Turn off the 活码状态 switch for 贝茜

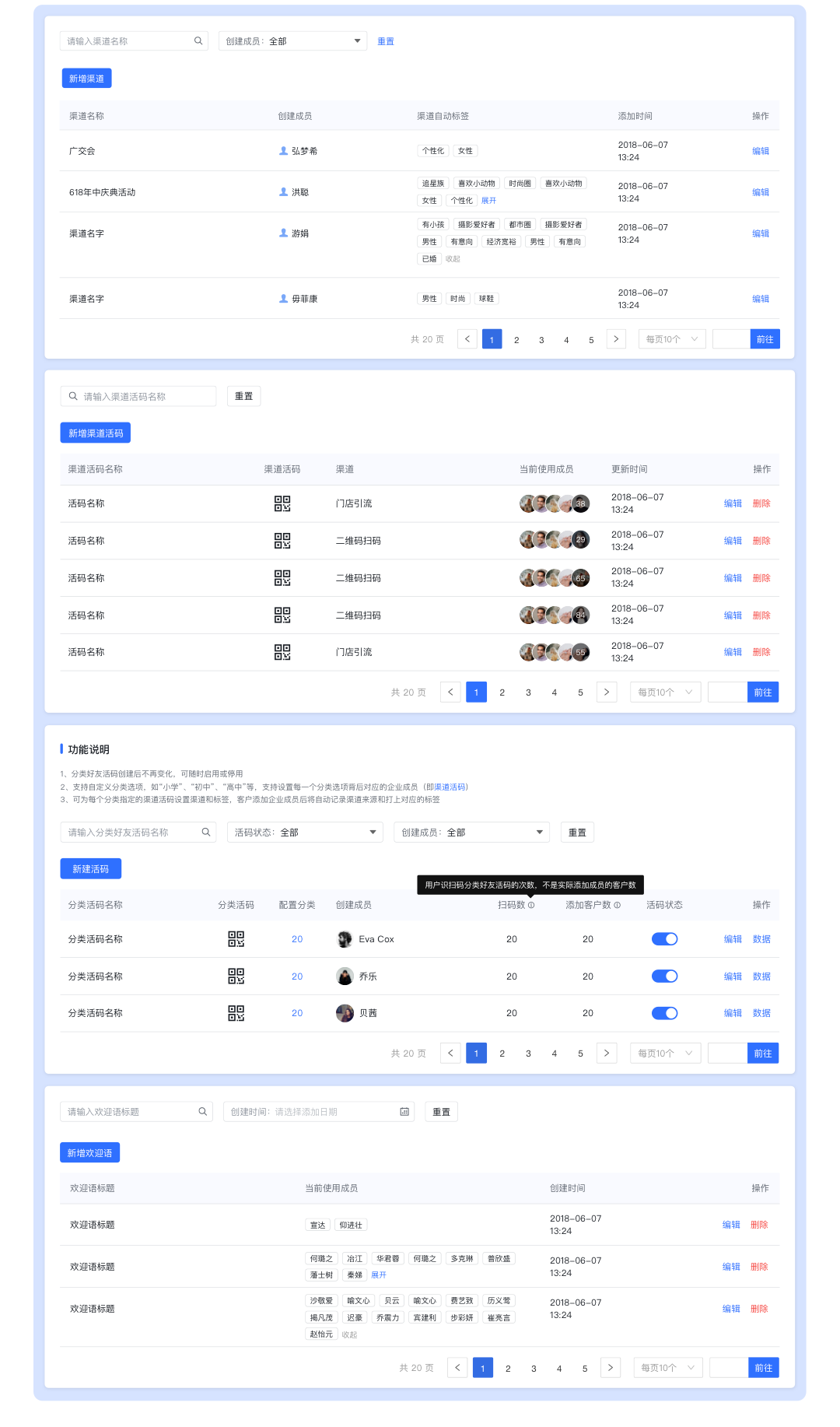[664, 1013]
